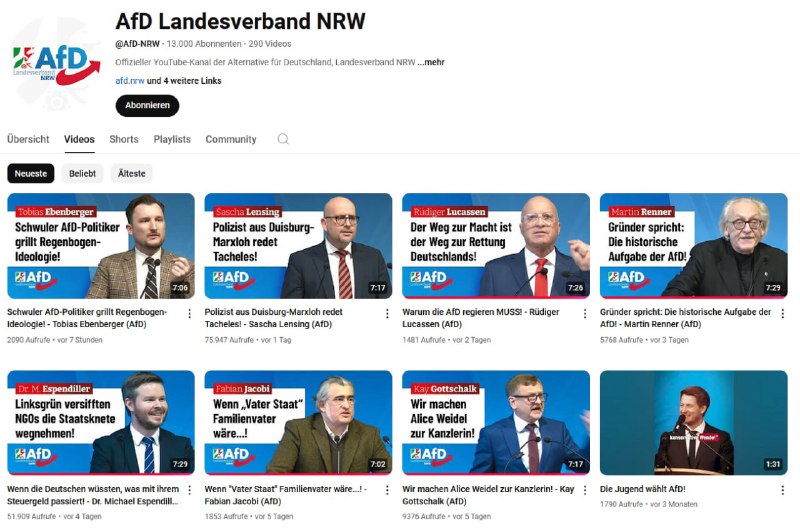Open more options for Die Jugend wählt AfD
This screenshot has width=800, height=529.
pos(783,490)
